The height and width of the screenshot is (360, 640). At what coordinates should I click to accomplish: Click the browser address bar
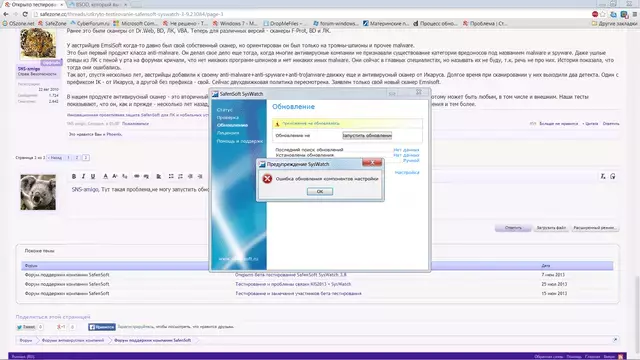pos(310,14)
